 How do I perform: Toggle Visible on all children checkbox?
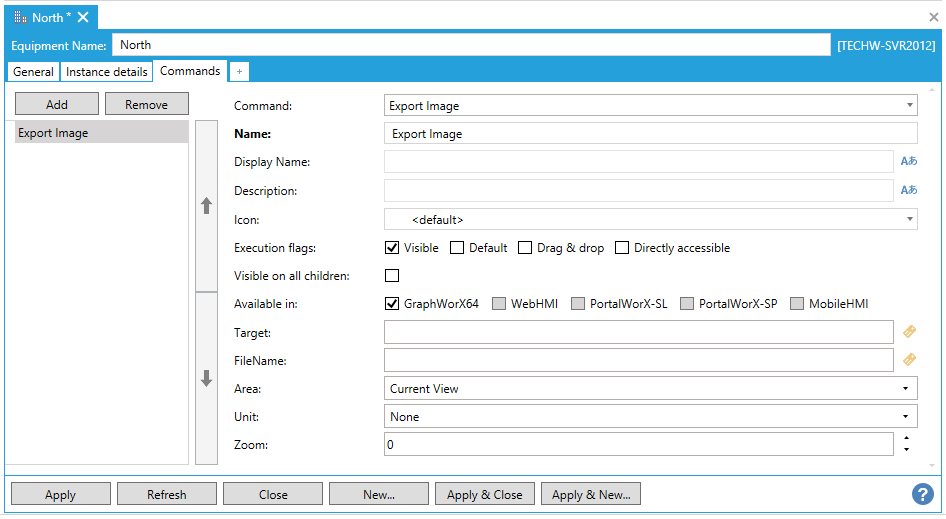[x=392, y=276]
